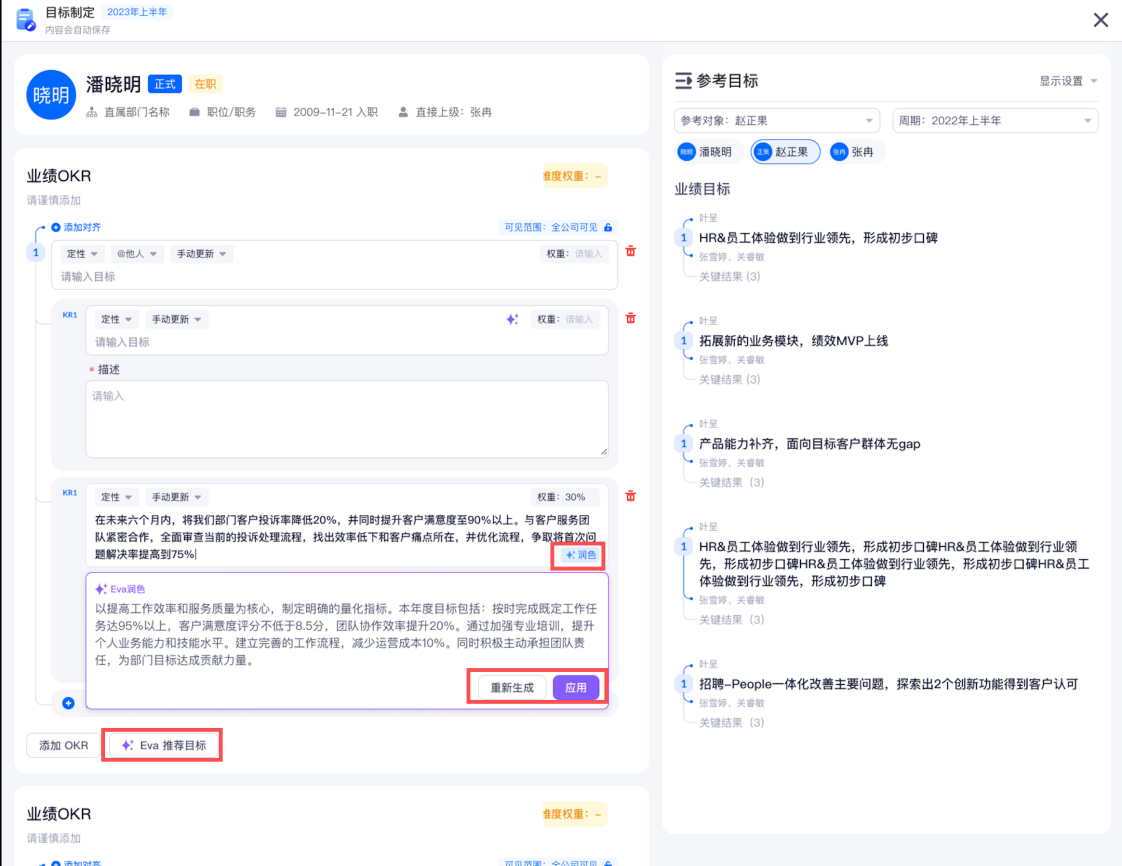1122x866 pixels.
Task: Click the 添加 OKR button
Action: tap(64, 745)
